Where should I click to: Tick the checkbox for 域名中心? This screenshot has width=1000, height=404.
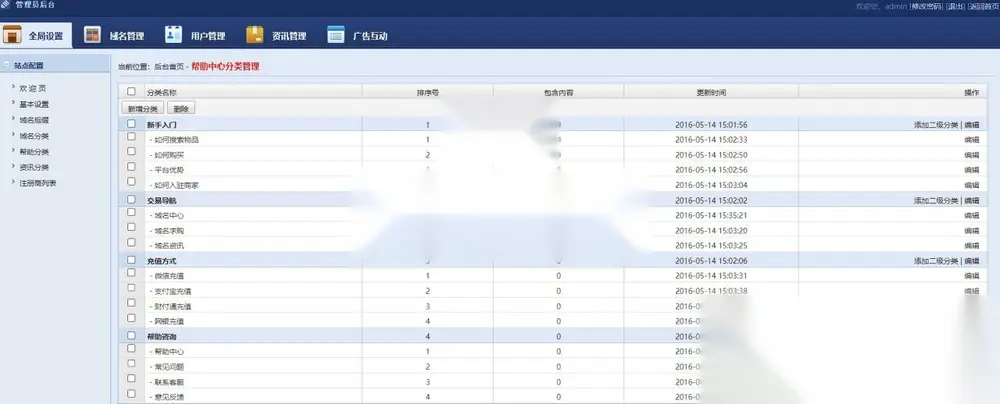[131, 212]
